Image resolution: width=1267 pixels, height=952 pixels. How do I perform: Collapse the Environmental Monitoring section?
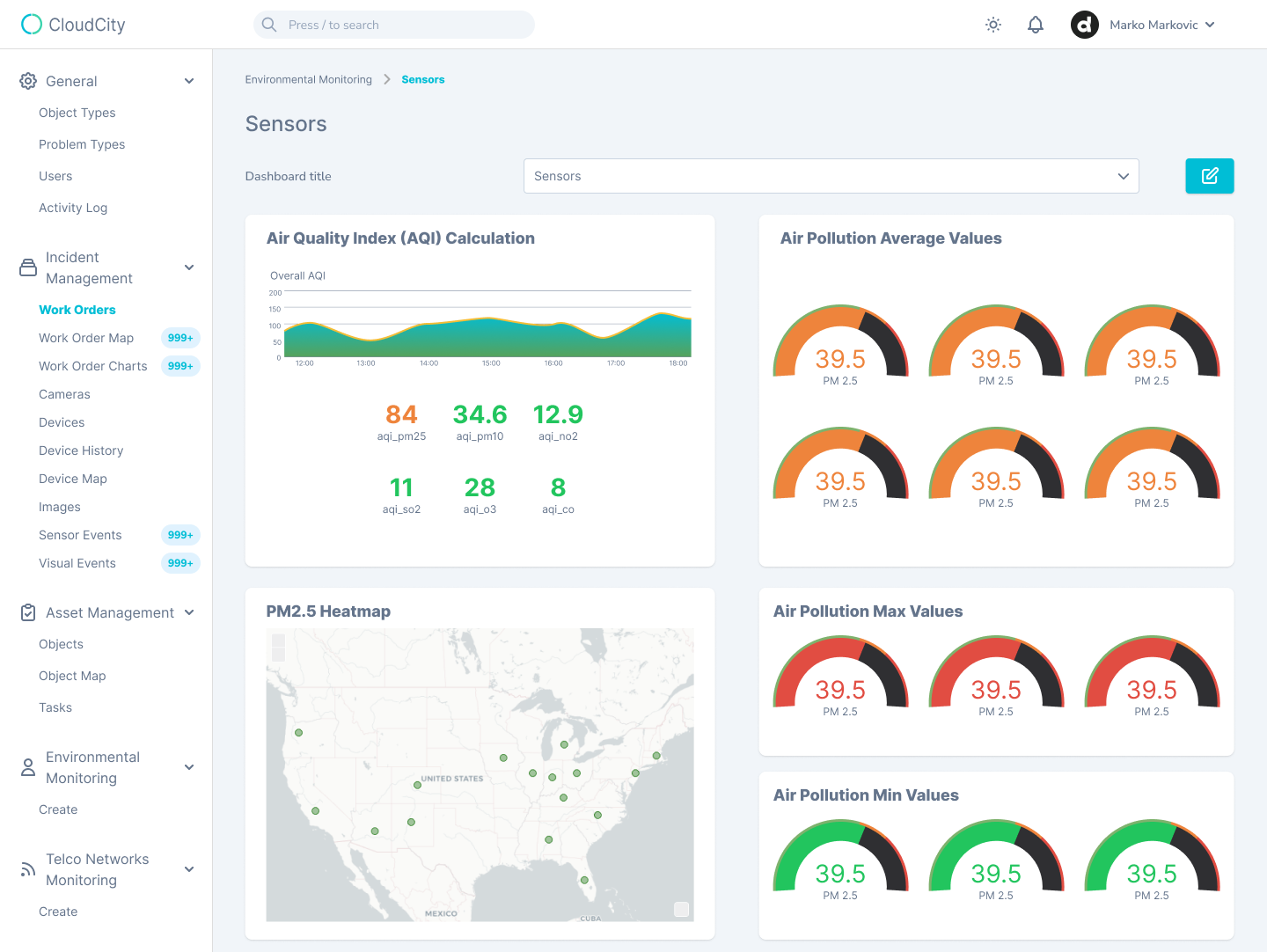click(189, 767)
